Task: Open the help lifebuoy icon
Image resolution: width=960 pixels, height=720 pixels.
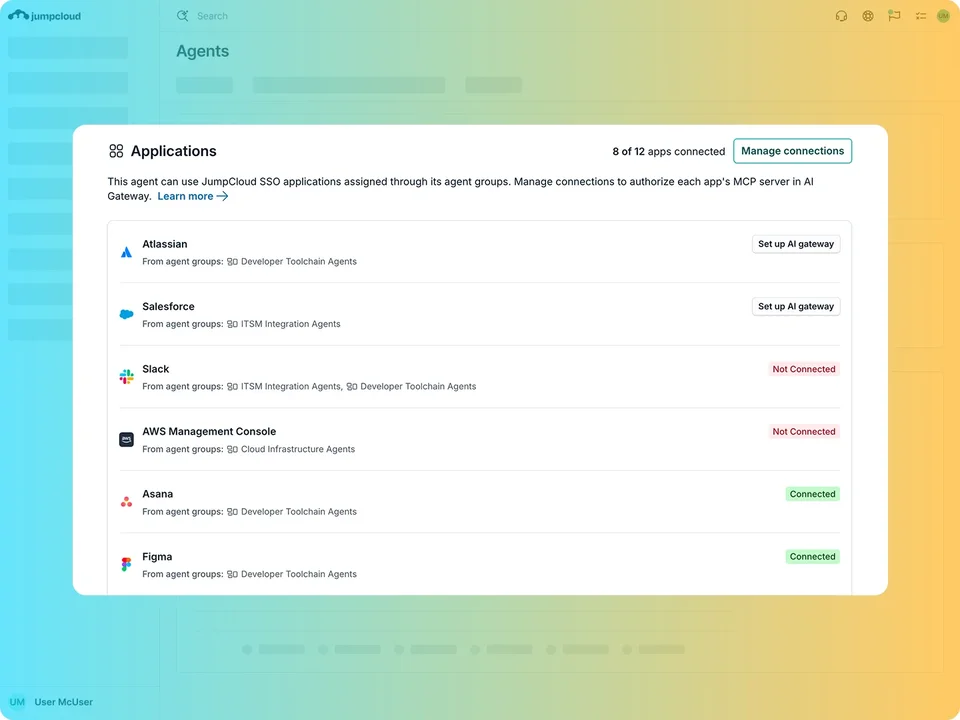Action: click(x=868, y=16)
